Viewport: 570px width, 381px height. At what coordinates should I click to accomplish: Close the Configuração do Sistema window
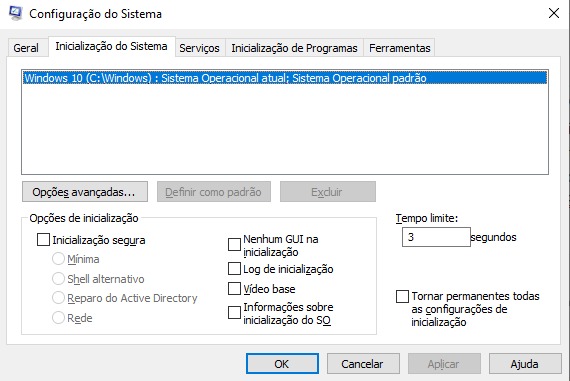tap(554, 13)
